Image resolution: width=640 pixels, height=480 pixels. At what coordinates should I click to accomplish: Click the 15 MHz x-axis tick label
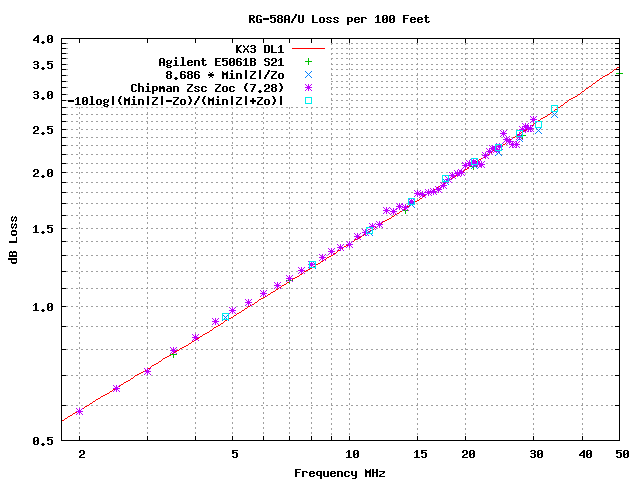pyautogui.click(x=420, y=454)
